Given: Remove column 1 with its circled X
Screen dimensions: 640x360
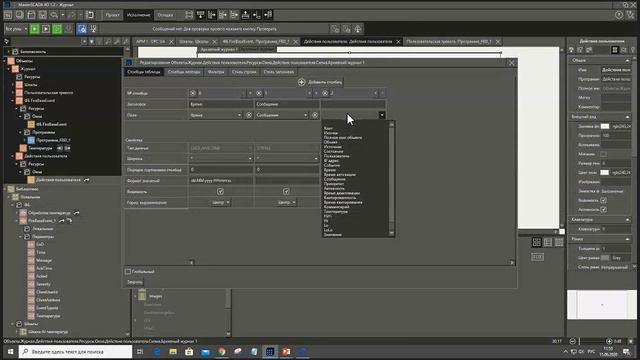Looking at the screenshot, I should (259, 93).
